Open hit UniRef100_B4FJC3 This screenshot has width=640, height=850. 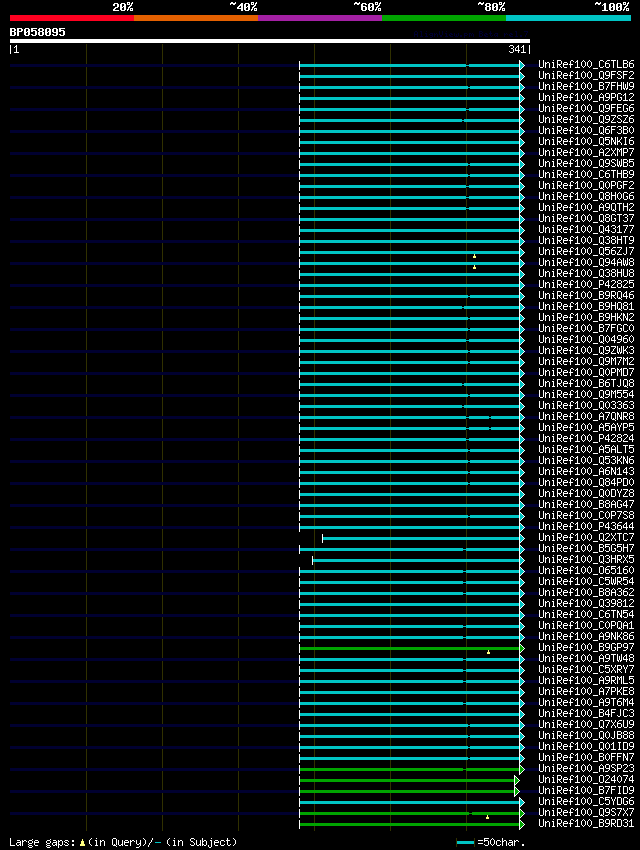pyautogui.click(x=586, y=713)
